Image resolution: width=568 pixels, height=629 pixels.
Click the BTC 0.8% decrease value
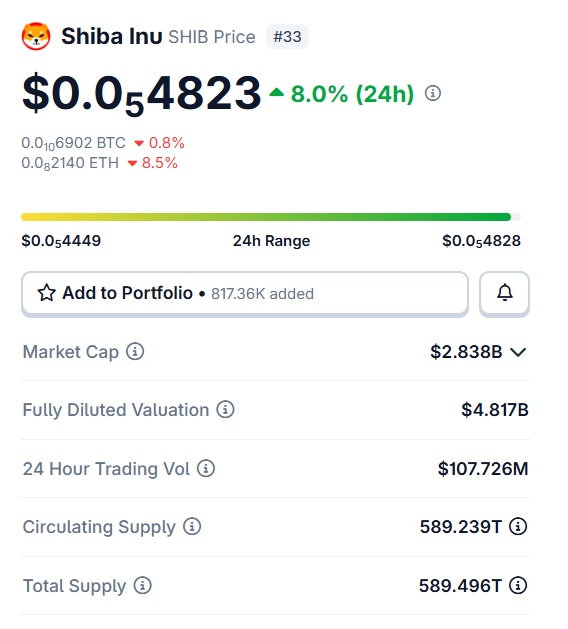(166, 143)
